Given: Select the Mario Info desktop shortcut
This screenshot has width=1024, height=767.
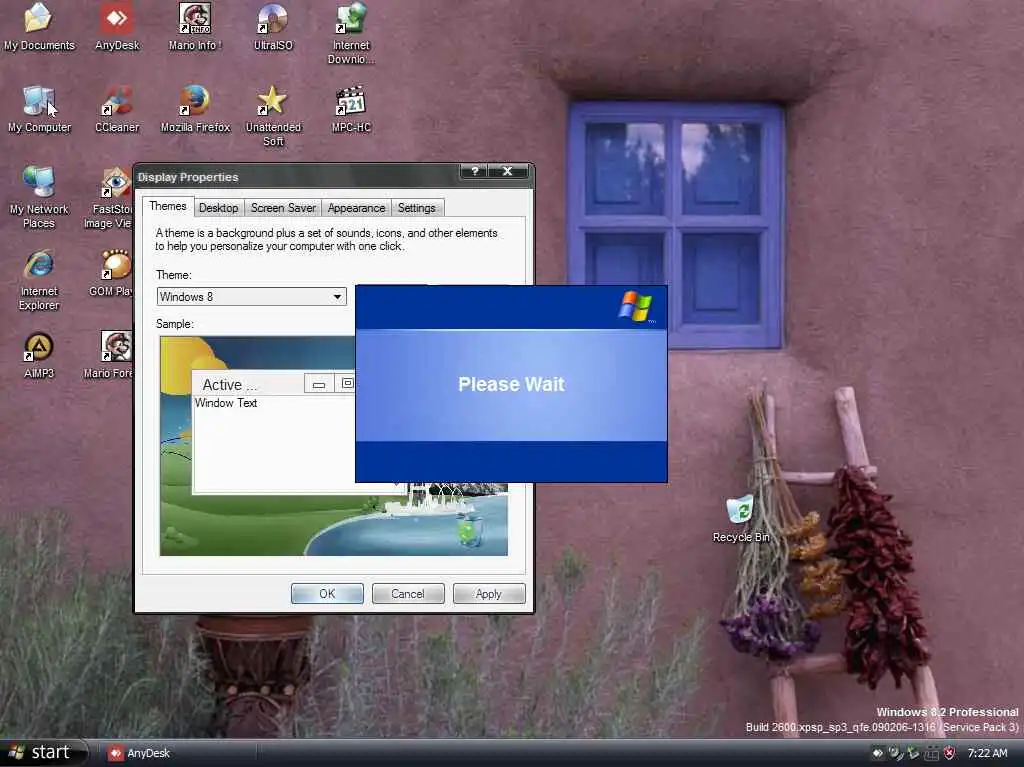Looking at the screenshot, I should [x=195, y=26].
